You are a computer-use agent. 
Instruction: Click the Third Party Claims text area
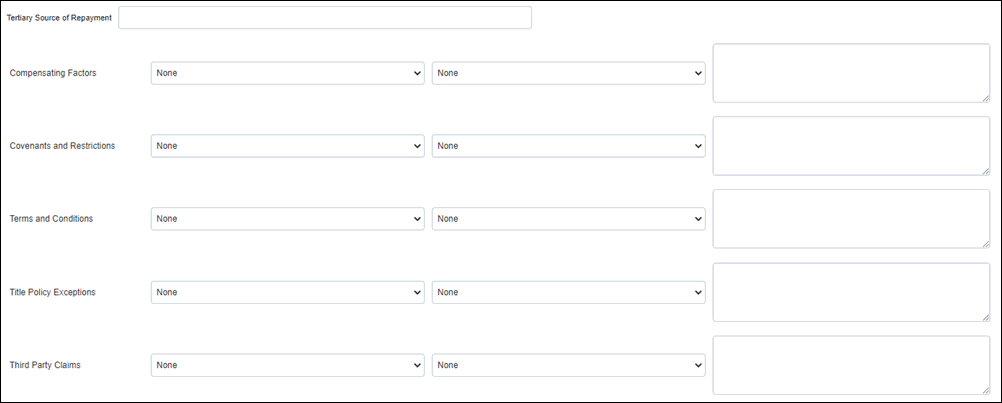pos(851,365)
